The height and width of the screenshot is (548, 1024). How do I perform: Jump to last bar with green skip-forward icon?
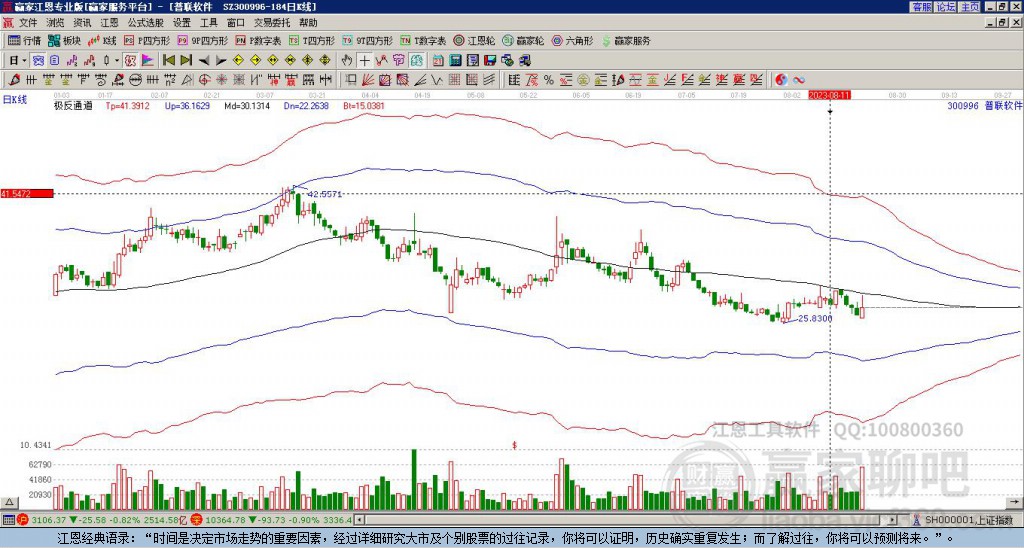click(186, 61)
